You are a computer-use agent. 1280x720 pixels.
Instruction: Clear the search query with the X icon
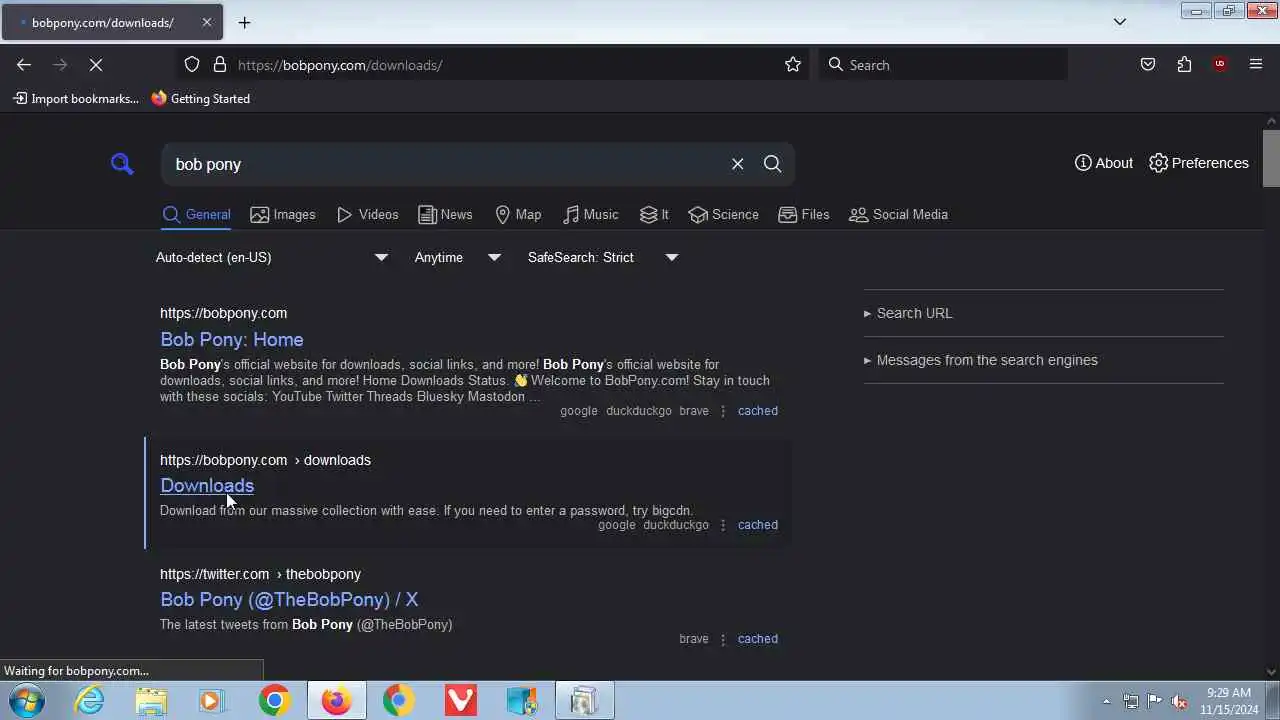point(737,164)
